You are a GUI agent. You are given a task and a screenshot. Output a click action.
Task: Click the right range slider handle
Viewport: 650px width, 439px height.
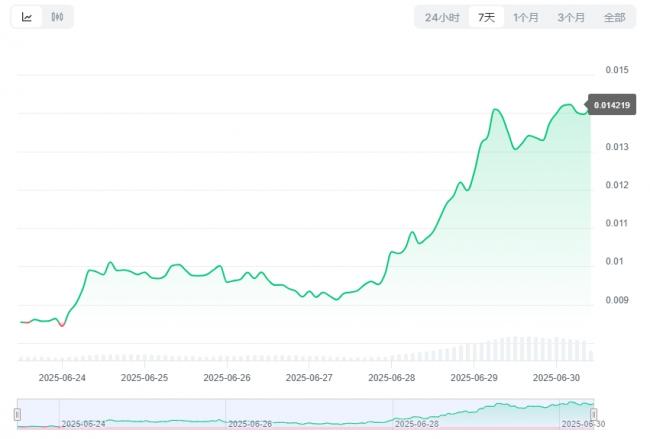pyautogui.click(x=594, y=414)
